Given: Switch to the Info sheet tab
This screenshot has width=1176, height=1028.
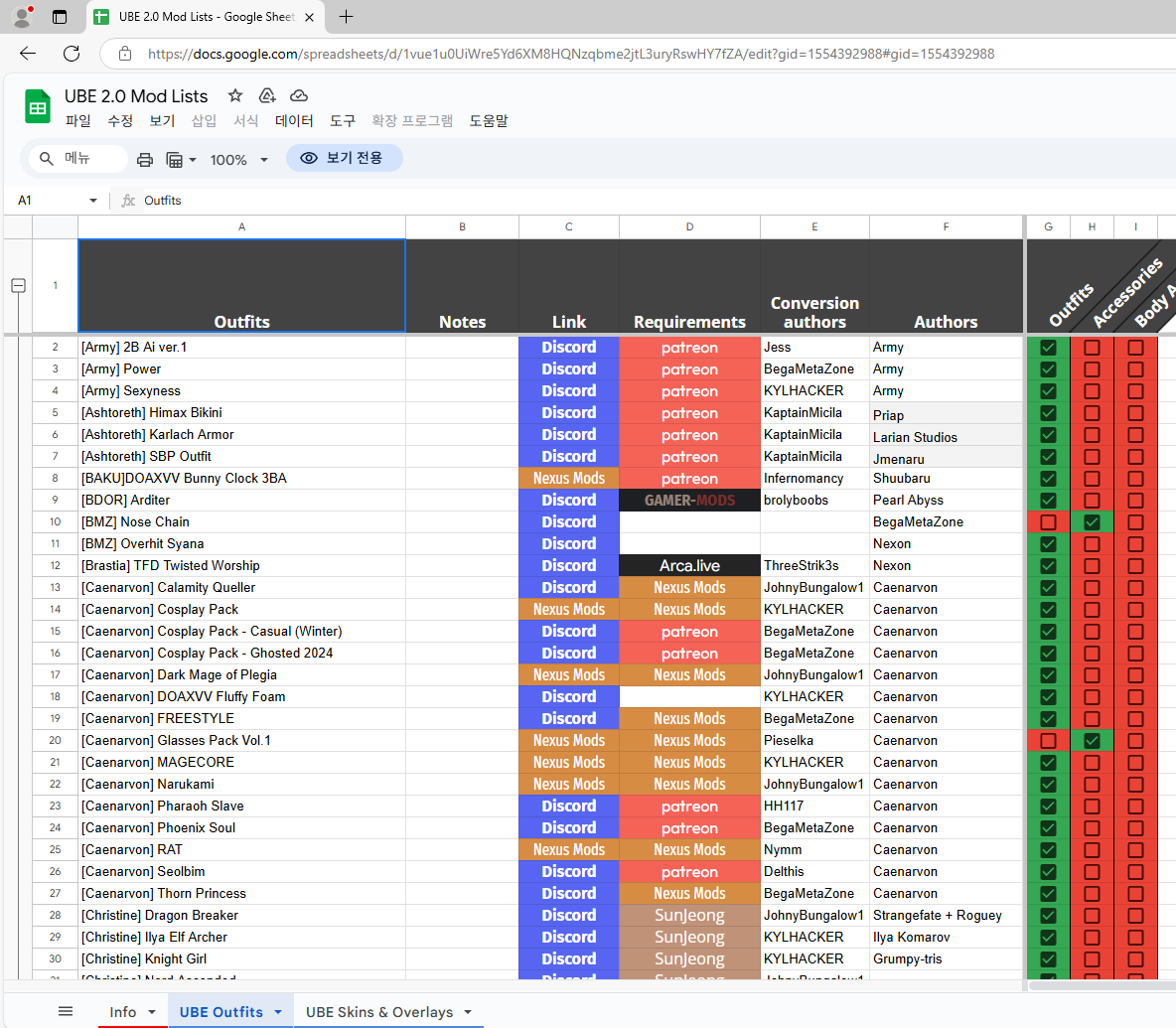Looking at the screenshot, I should (123, 1012).
